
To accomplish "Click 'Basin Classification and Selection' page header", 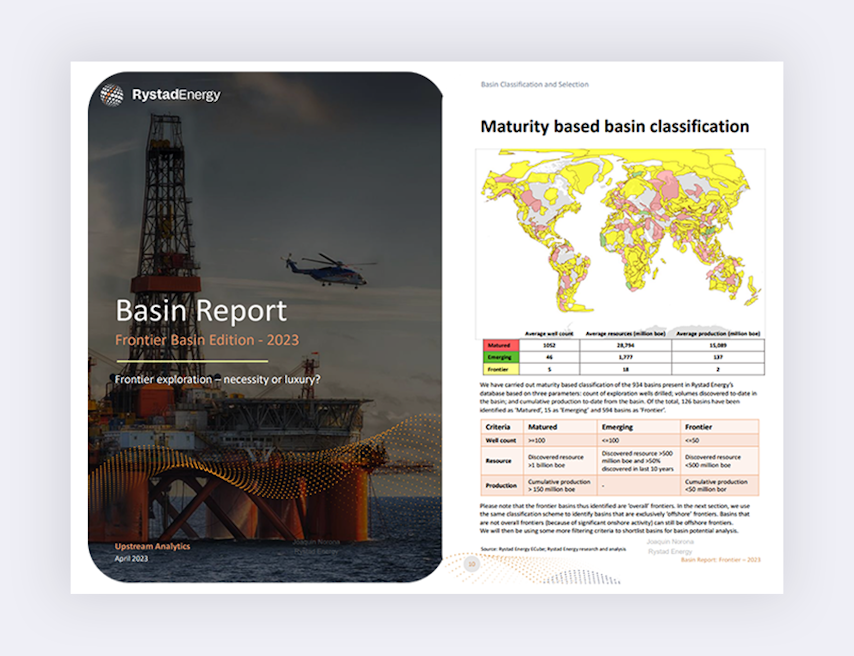I will [x=534, y=84].
